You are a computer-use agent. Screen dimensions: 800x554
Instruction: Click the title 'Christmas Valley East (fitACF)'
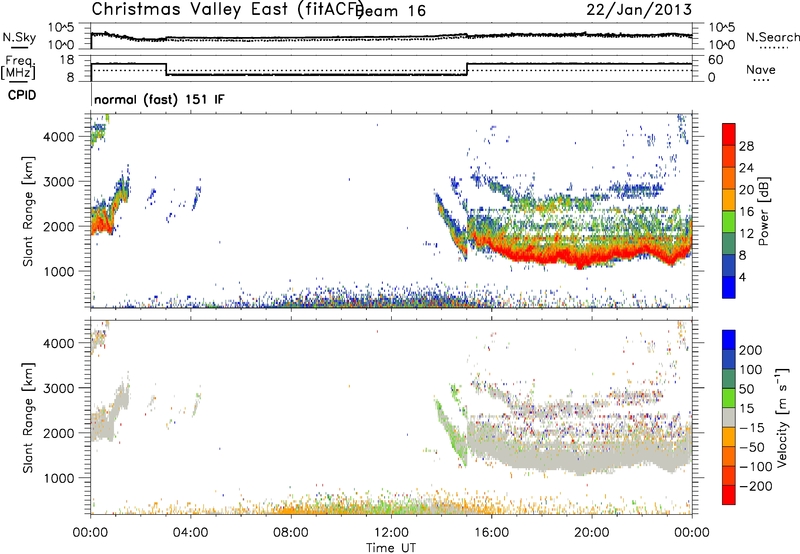[228, 9]
